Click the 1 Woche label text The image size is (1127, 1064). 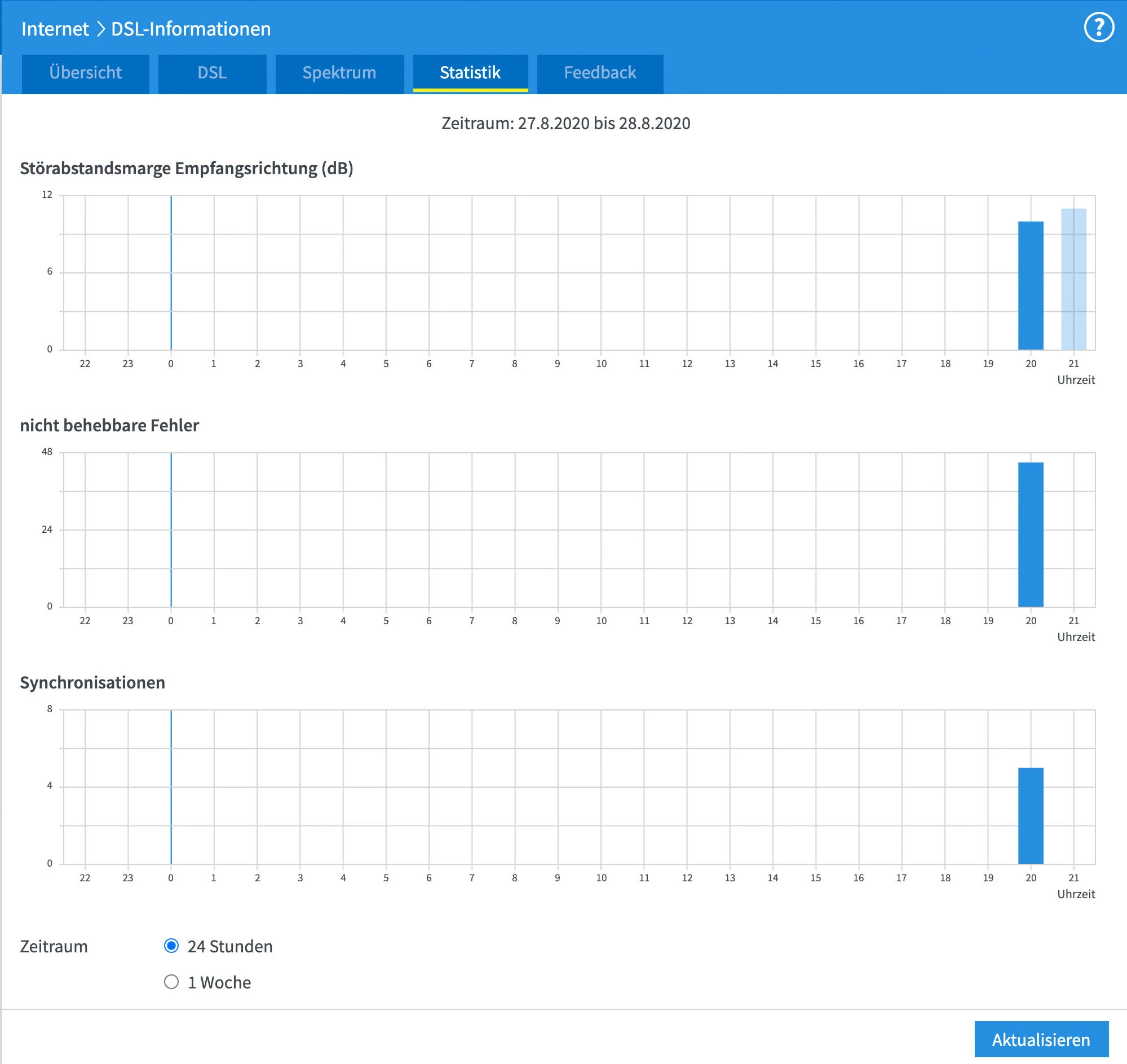click(219, 982)
